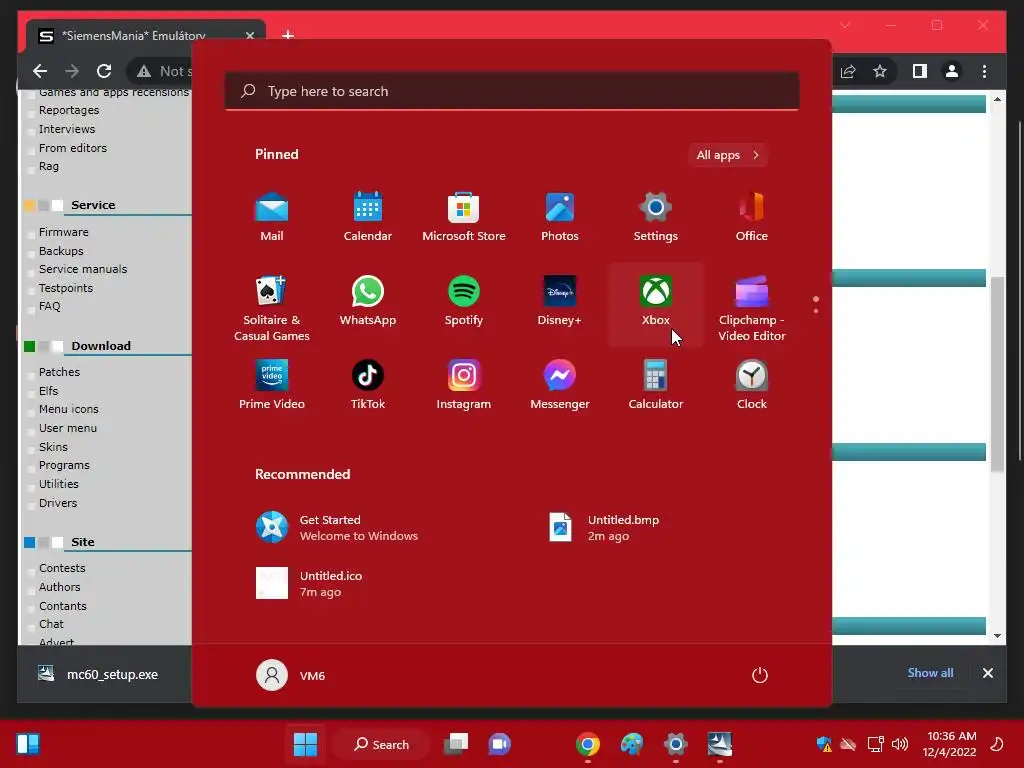This screenshot has width=1024, height=768.
Task: Click the taskbar Search box
Action: (x=381, y=744)
